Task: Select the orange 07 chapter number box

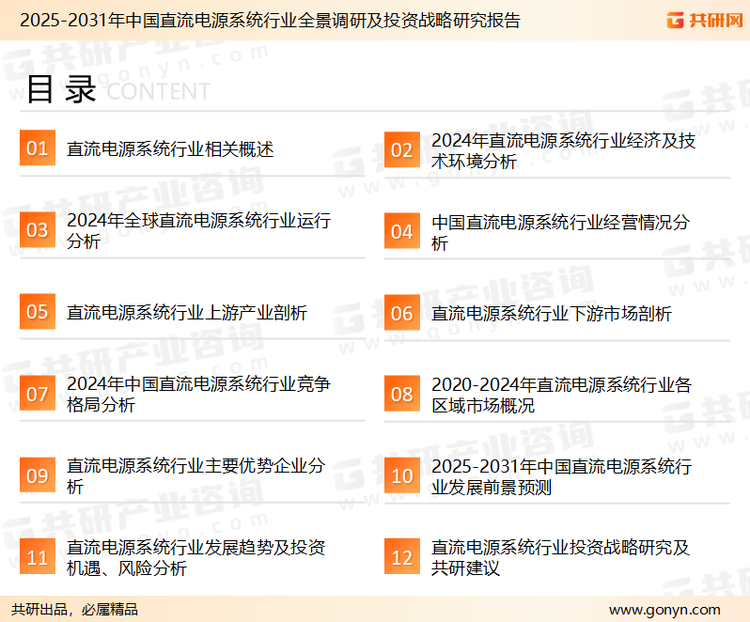Action: pyautogui.click(x=37, y=393)
